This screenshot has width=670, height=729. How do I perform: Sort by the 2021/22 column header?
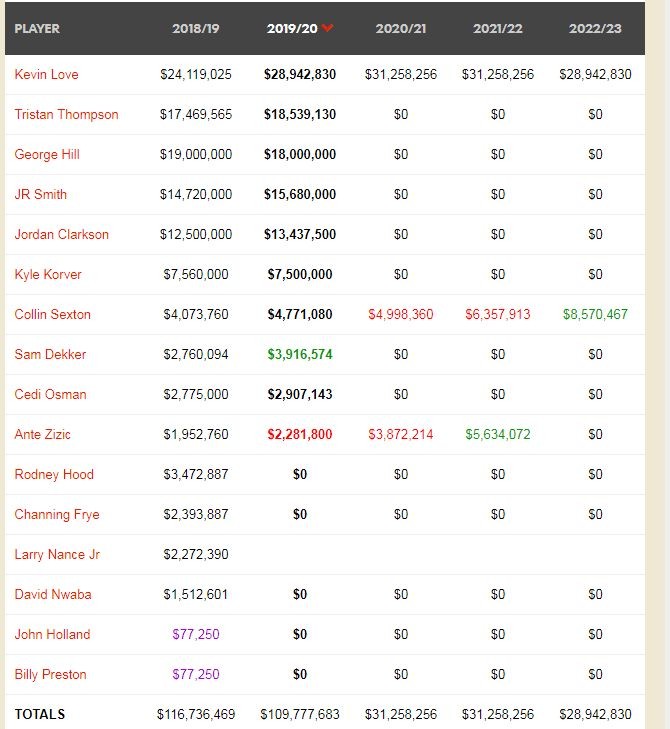click(498, 28)
